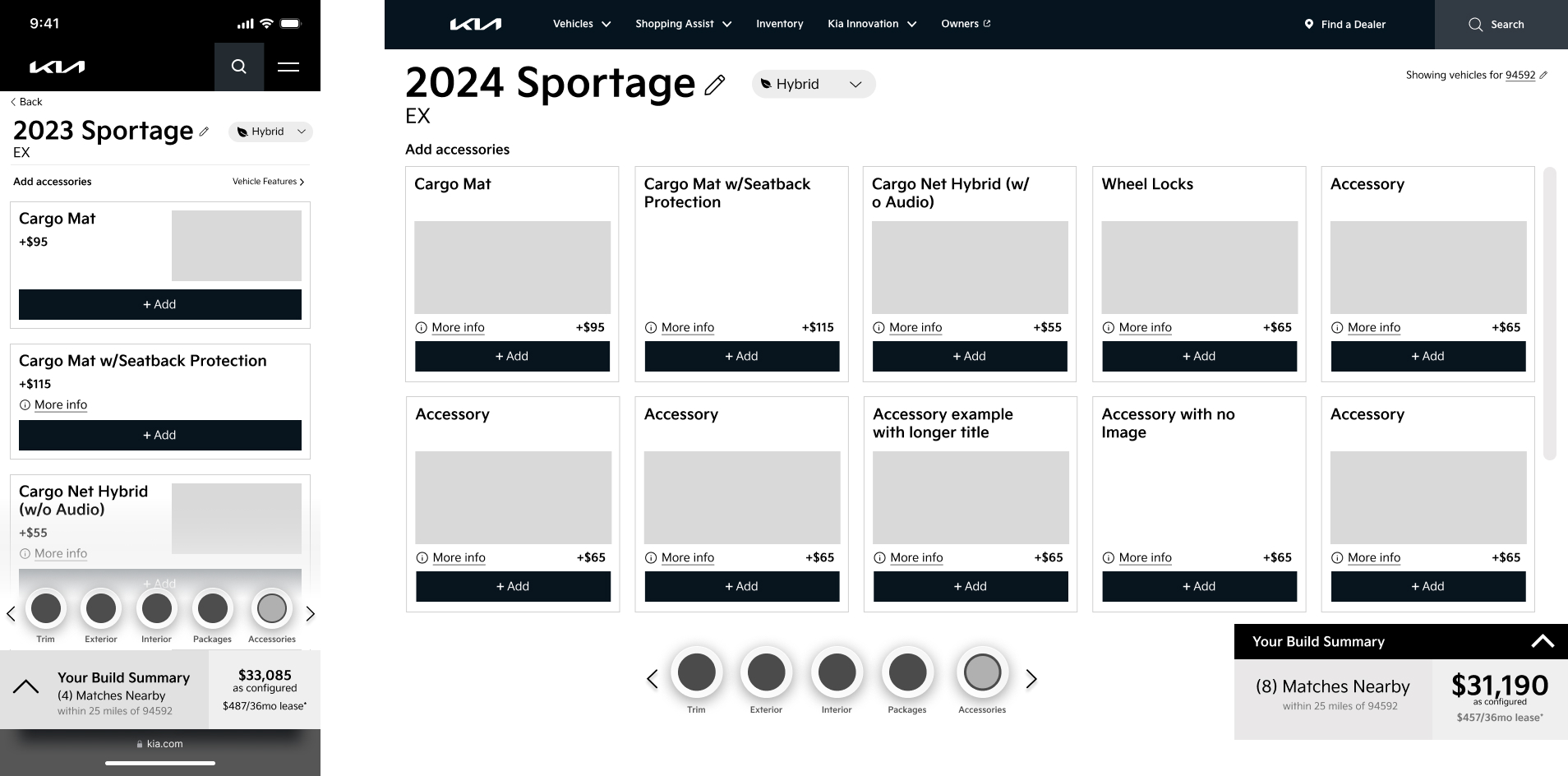Screen dimensions: 1568x776
Task: Click the edit pencil beside 2024 Sportage
Action: (x=715, y=84)
